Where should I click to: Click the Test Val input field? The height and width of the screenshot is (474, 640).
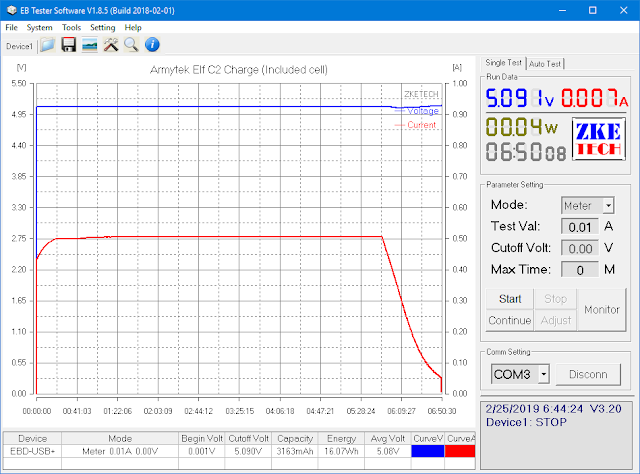(580, 227)
